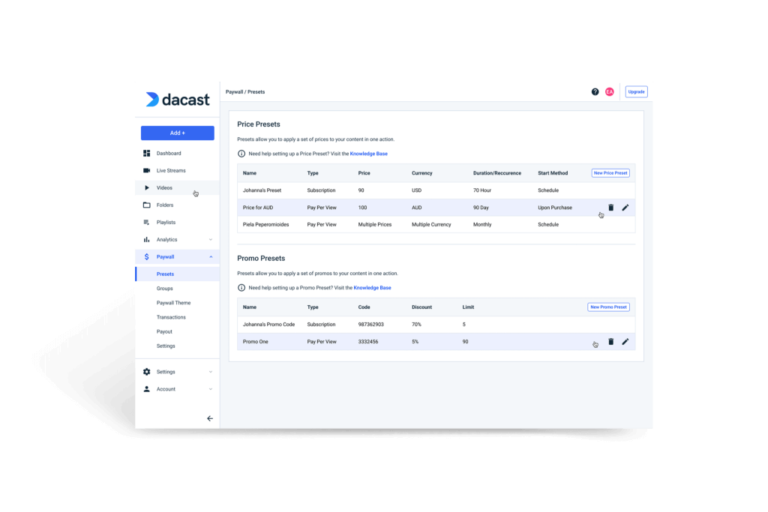This screenshot has height=512, width=768.
Task: Collapse sidebar with the back arrow
Action: tap(209, 418)
